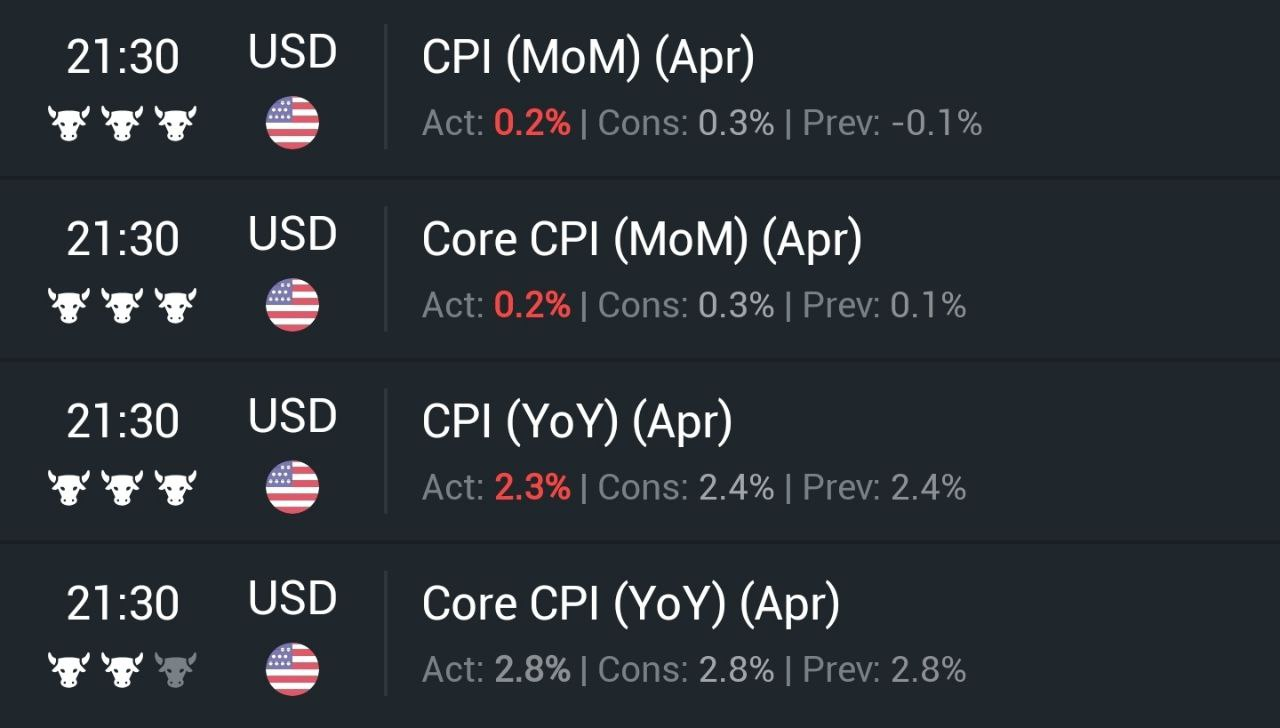Screen dimensions: 1280x728
Task: Click the first bull icon in CPI (MoM) row
Action: tap(68, 124)
